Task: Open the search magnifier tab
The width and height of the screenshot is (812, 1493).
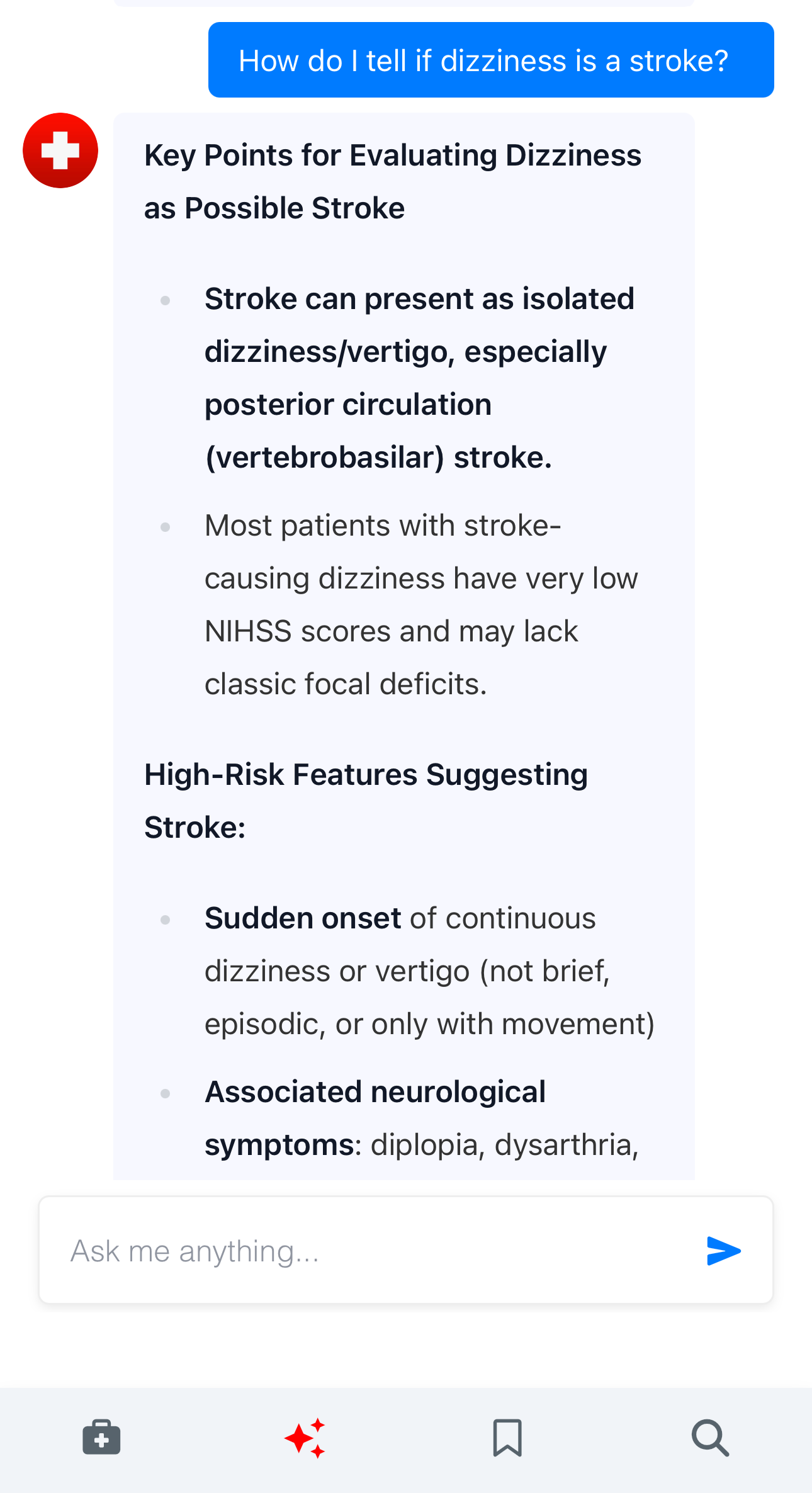Action: pyautogui.click(x=710, y=1438)
